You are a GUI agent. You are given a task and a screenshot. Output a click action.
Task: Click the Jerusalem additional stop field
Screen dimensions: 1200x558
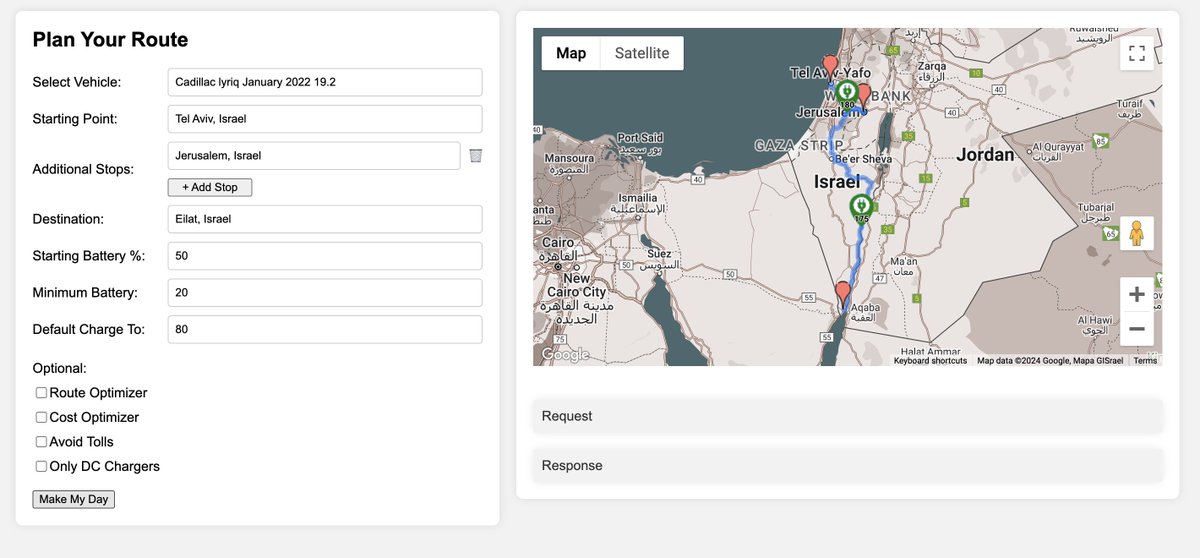pyautogui.click(x=314, y=156)
